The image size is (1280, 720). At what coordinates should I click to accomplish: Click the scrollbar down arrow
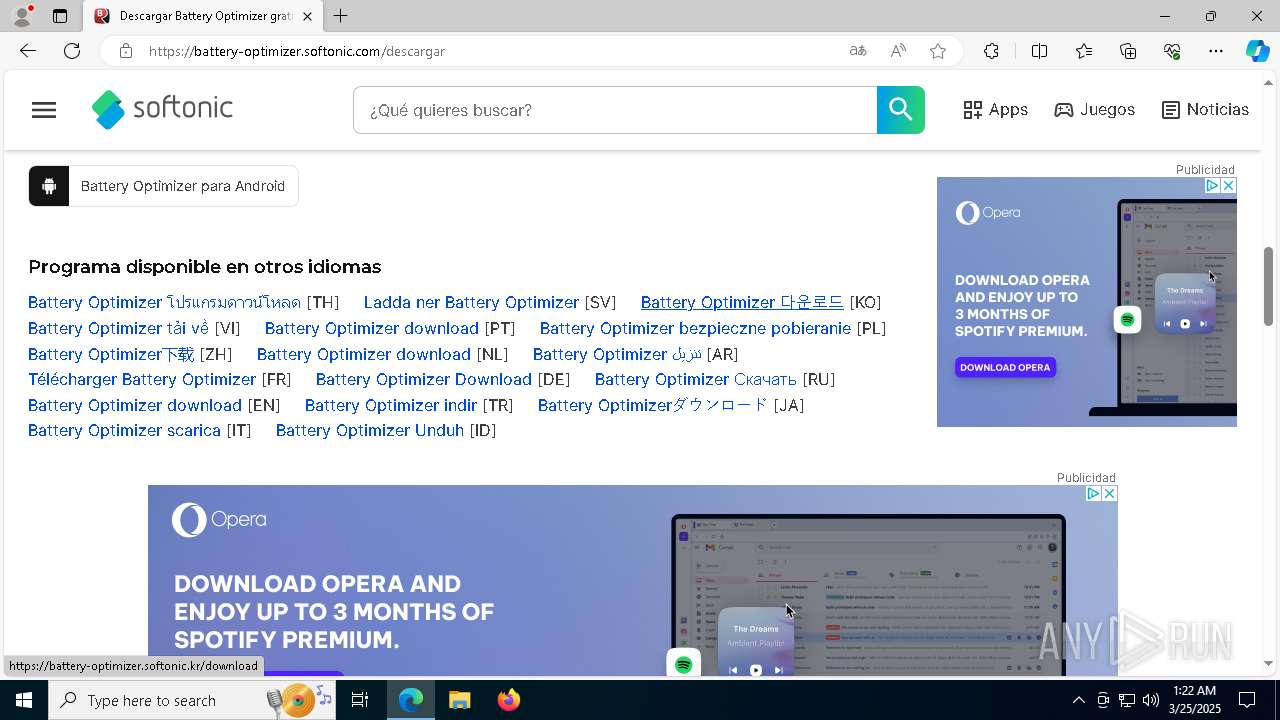1268,663
